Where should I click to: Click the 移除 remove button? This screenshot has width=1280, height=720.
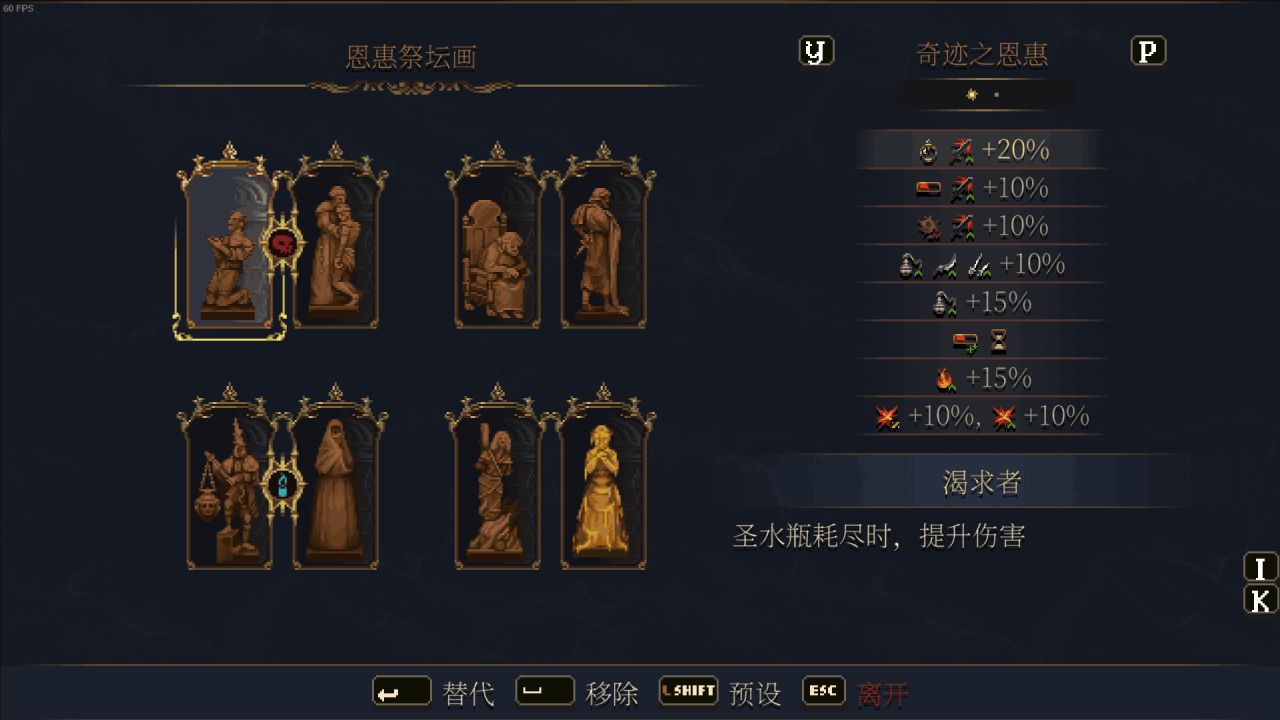click(x=577, y=692)
